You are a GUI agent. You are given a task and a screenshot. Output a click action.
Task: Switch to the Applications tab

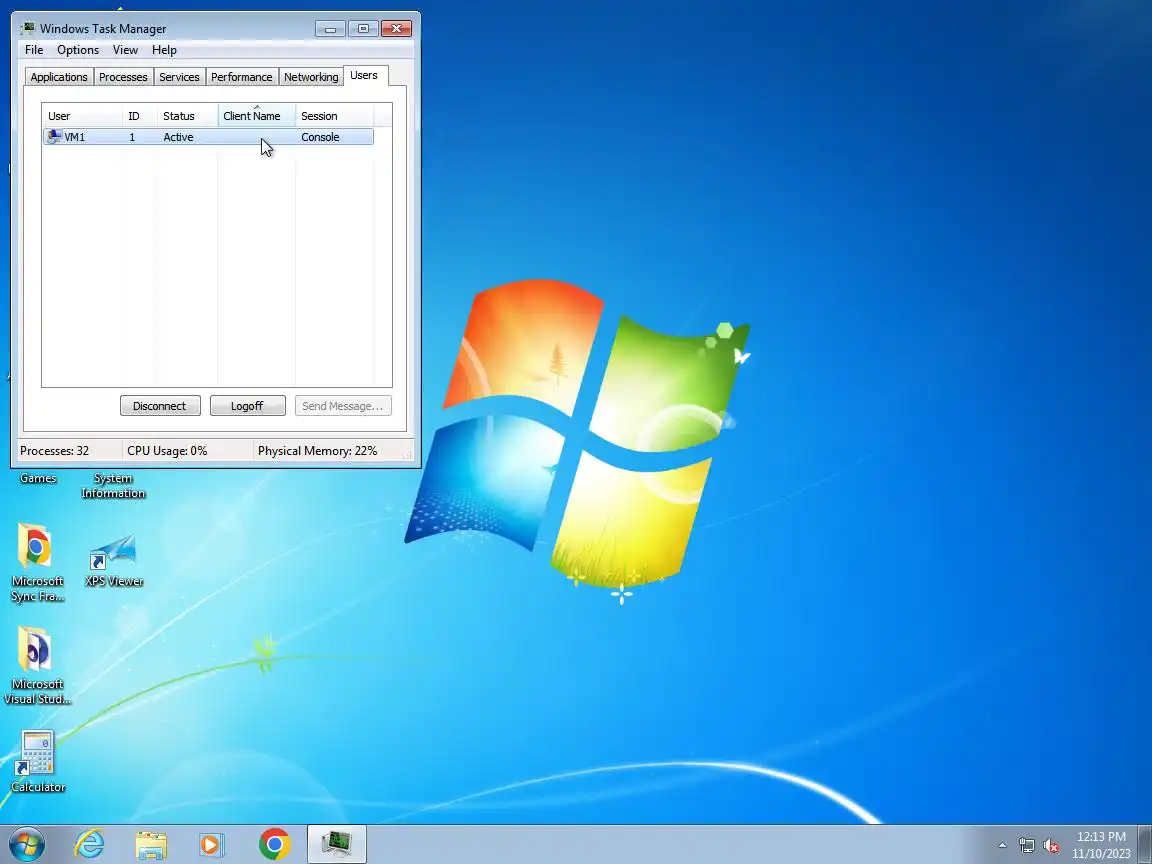point(59,77)
